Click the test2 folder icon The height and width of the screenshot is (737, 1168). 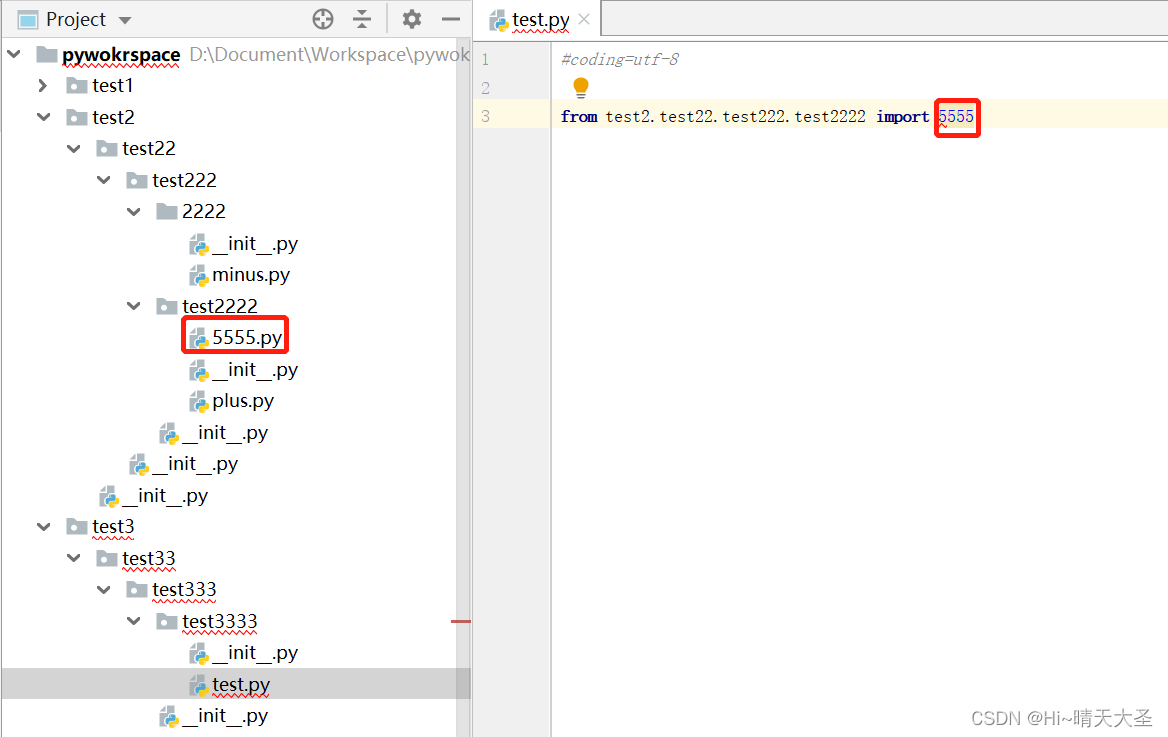77,117
